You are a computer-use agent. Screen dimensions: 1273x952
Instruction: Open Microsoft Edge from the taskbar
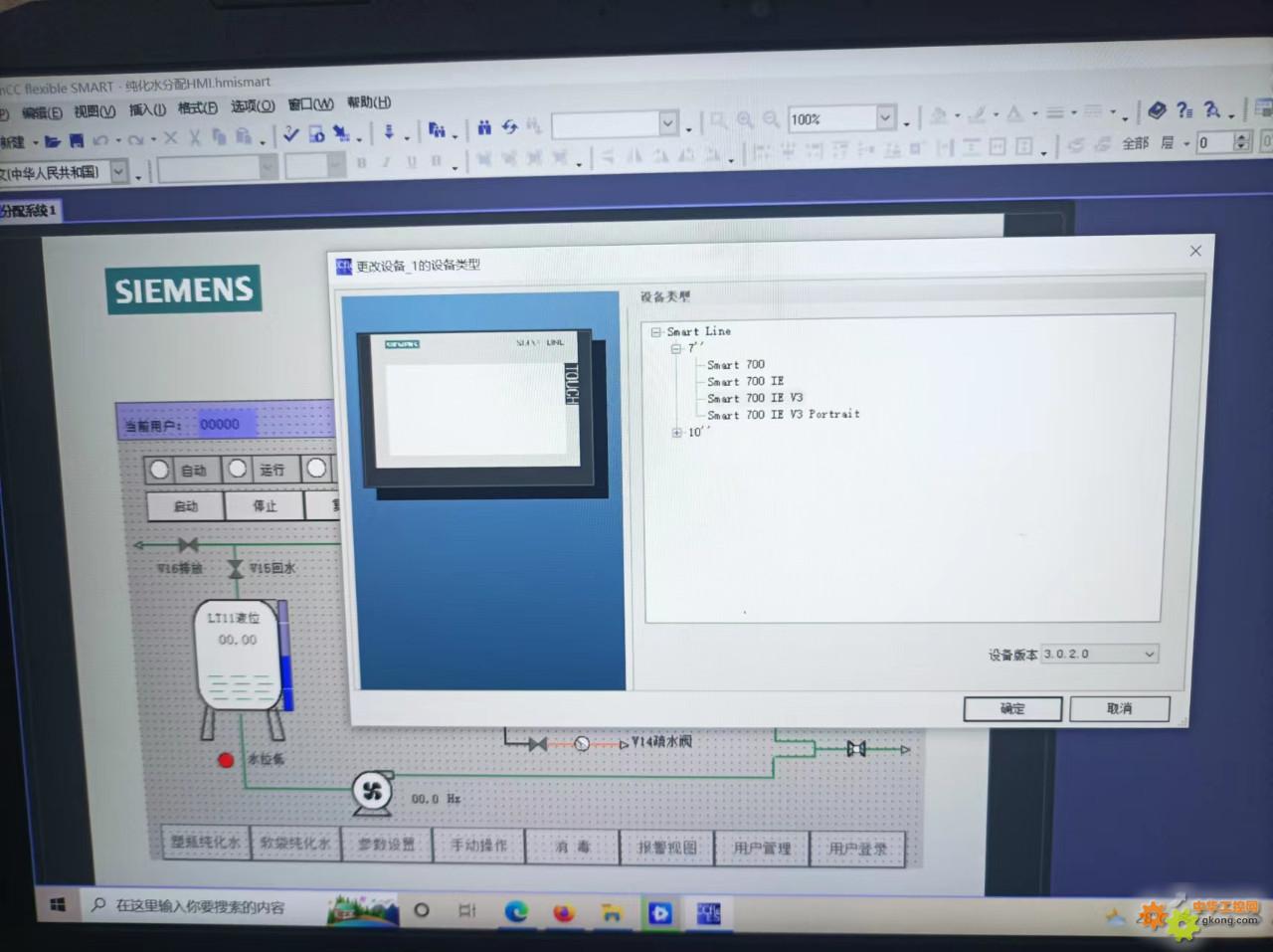516,911
